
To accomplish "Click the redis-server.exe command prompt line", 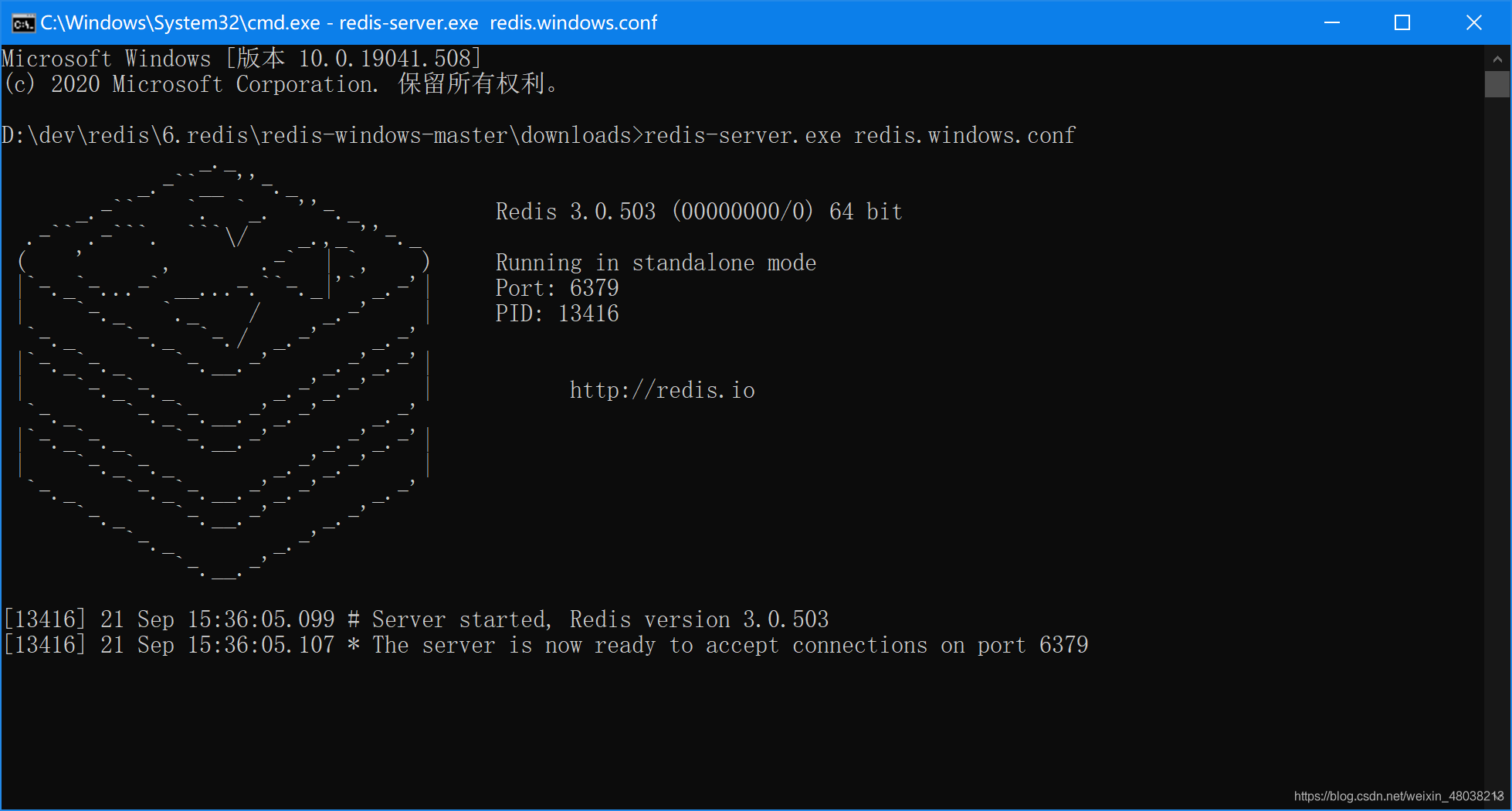I will point(538,136).
